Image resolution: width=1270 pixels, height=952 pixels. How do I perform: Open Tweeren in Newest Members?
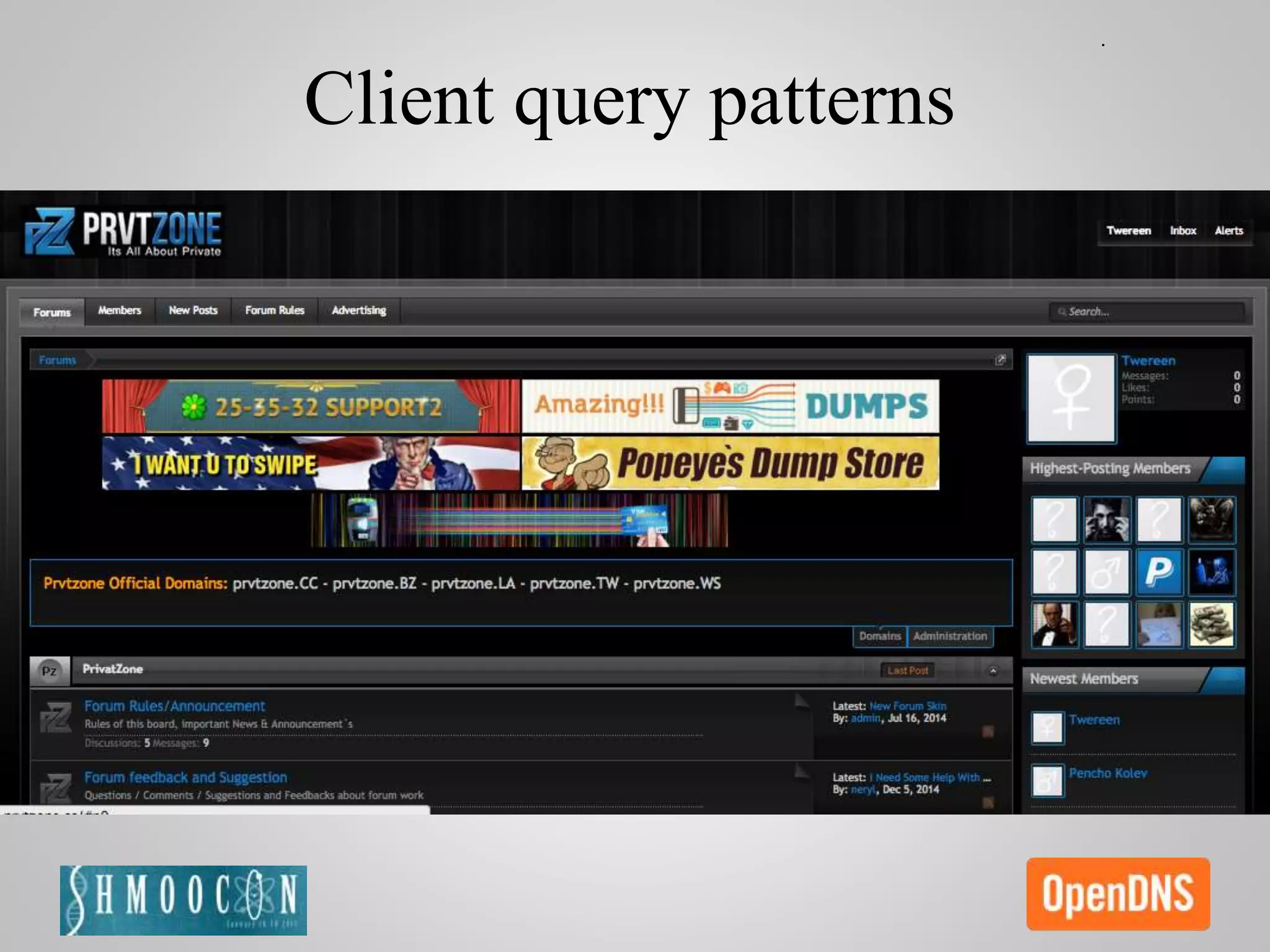click(x=1095, y=720)
